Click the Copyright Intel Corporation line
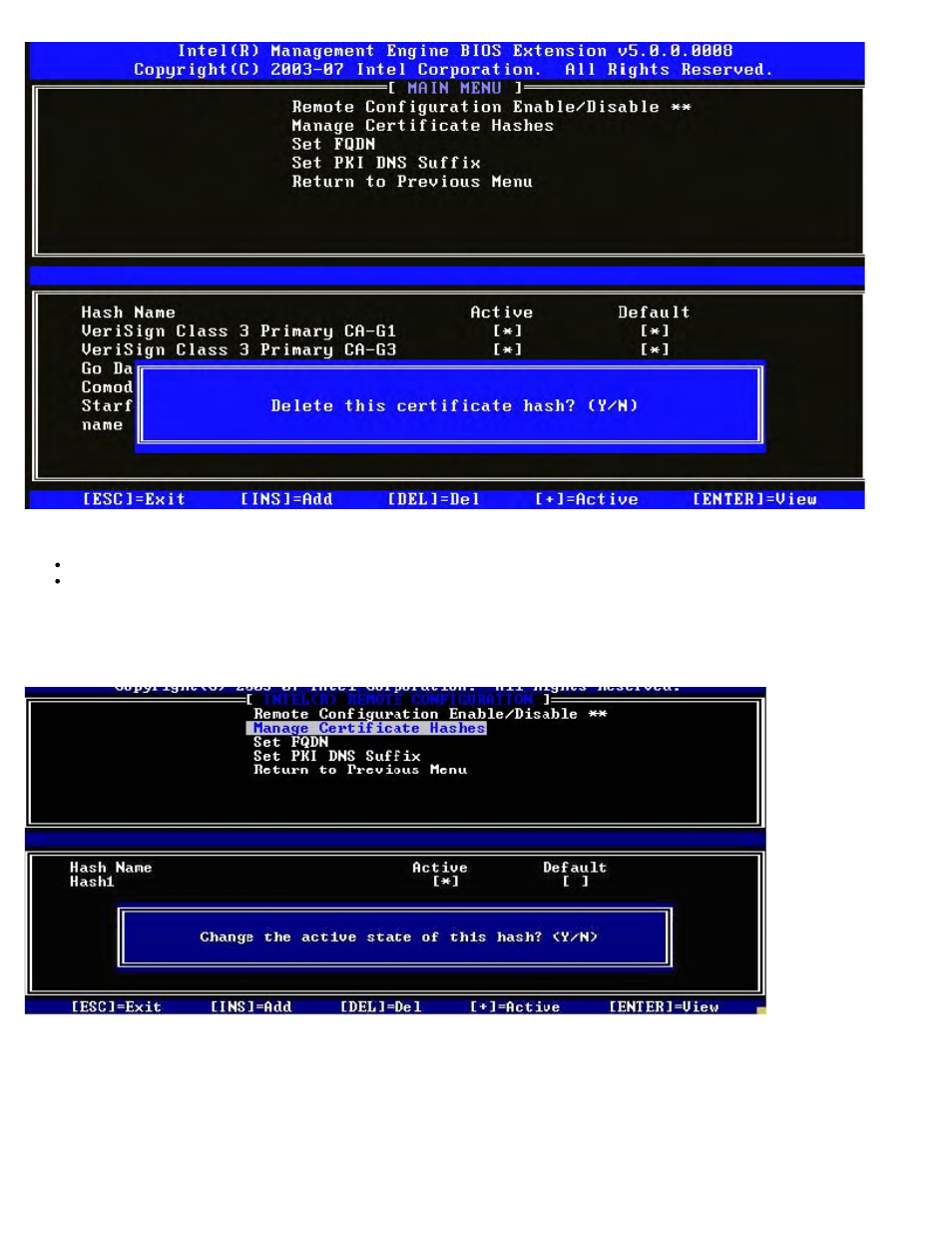952x1233 pixels. (x=453, y=70)
